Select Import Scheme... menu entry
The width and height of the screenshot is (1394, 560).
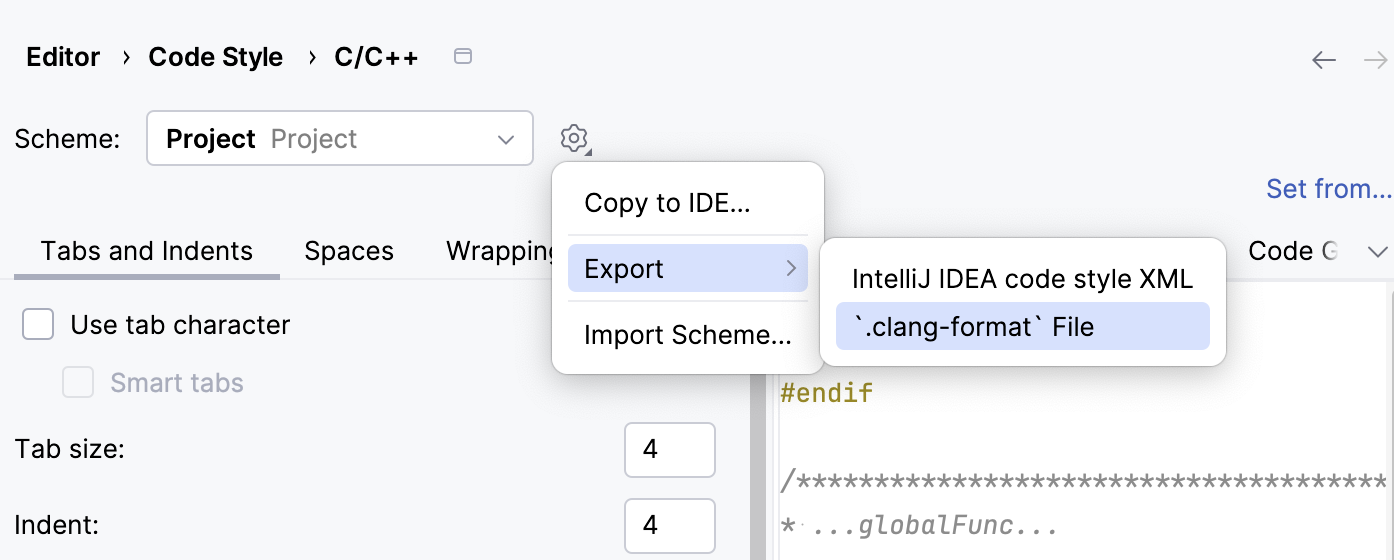pos(687,335)
